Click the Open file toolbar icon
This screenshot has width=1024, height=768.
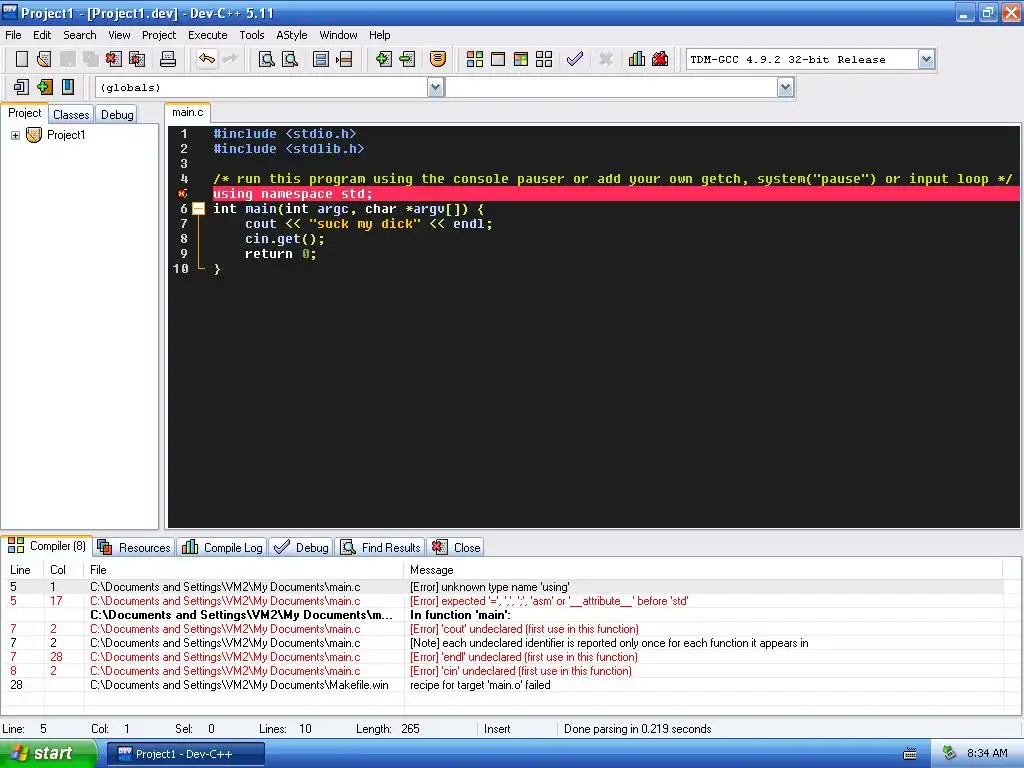(44, 59)
